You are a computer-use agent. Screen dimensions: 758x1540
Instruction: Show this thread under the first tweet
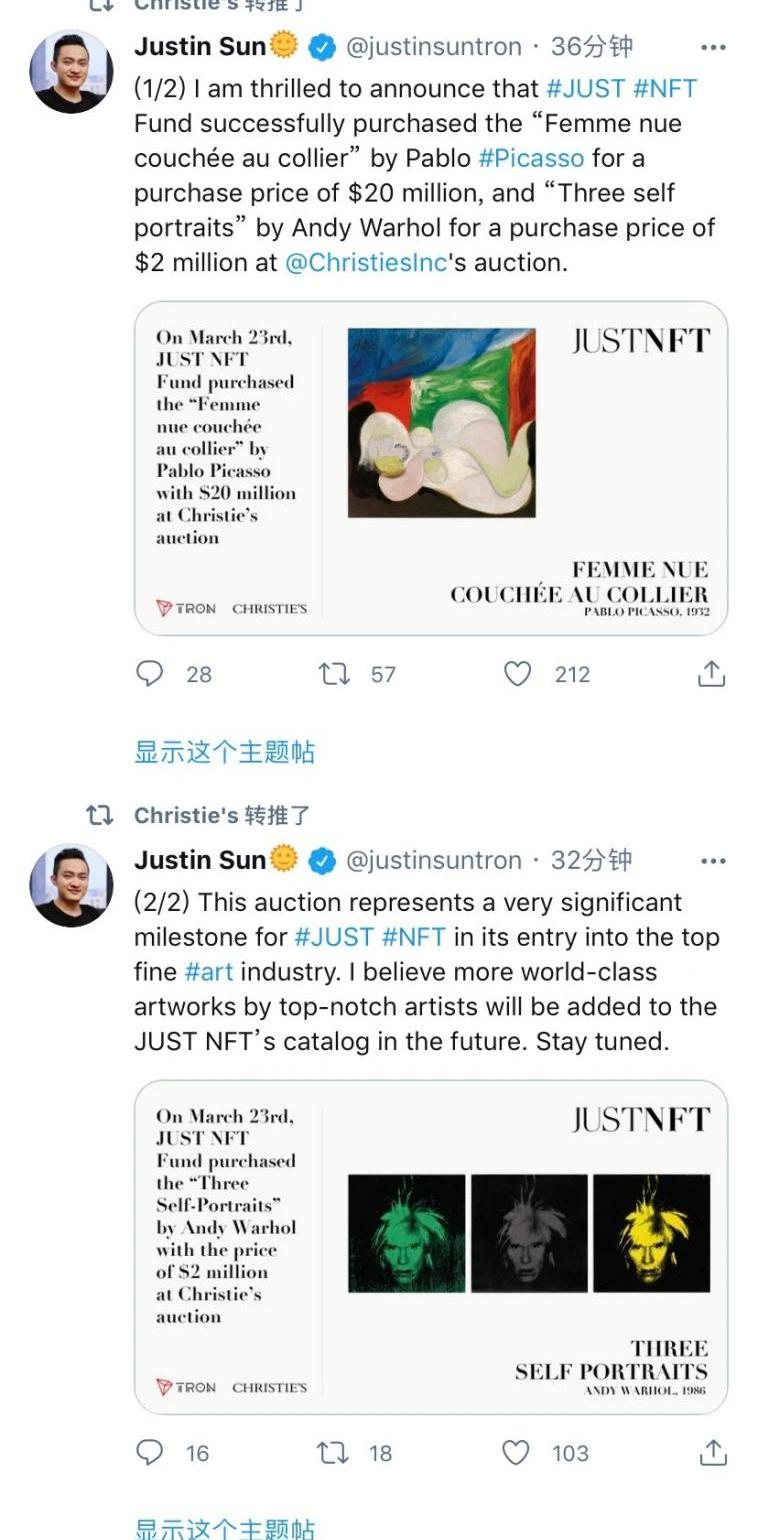224,752
